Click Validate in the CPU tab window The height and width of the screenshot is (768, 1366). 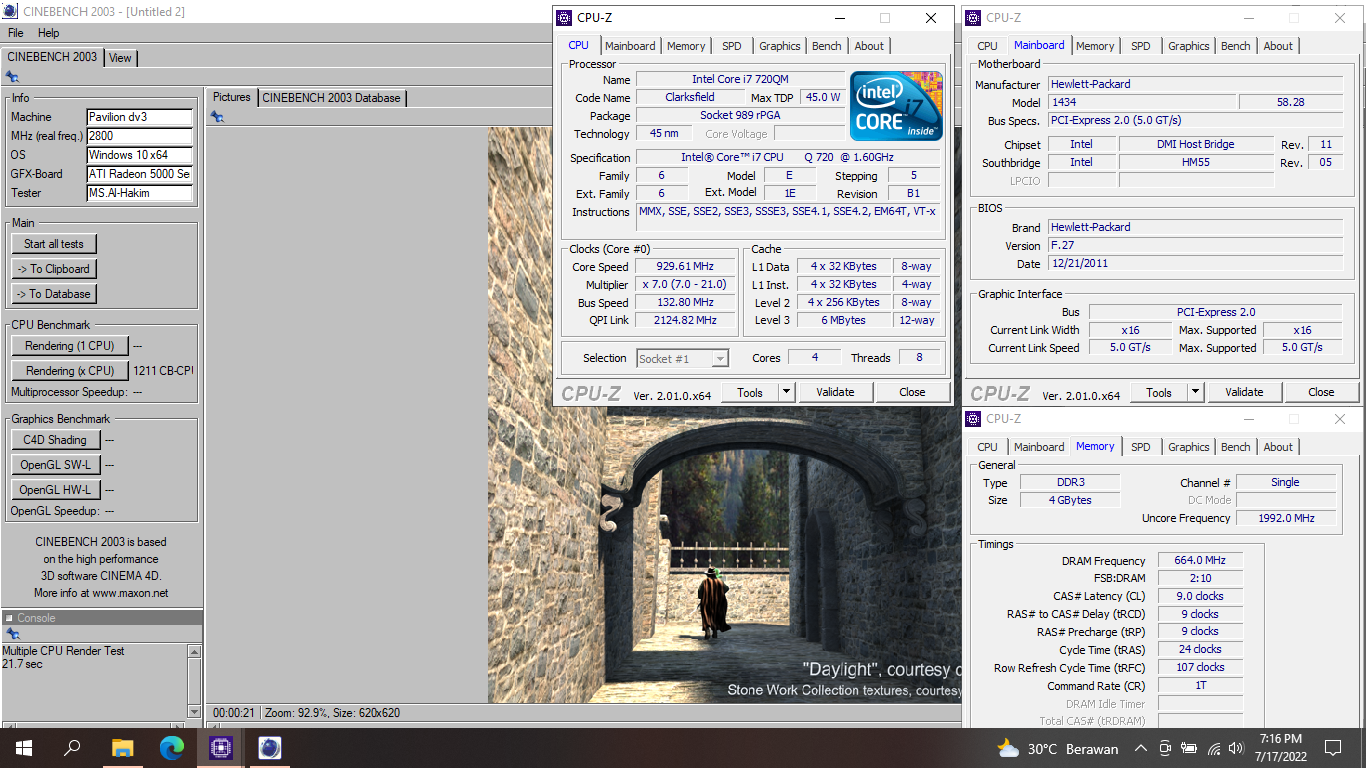(835, 393)
